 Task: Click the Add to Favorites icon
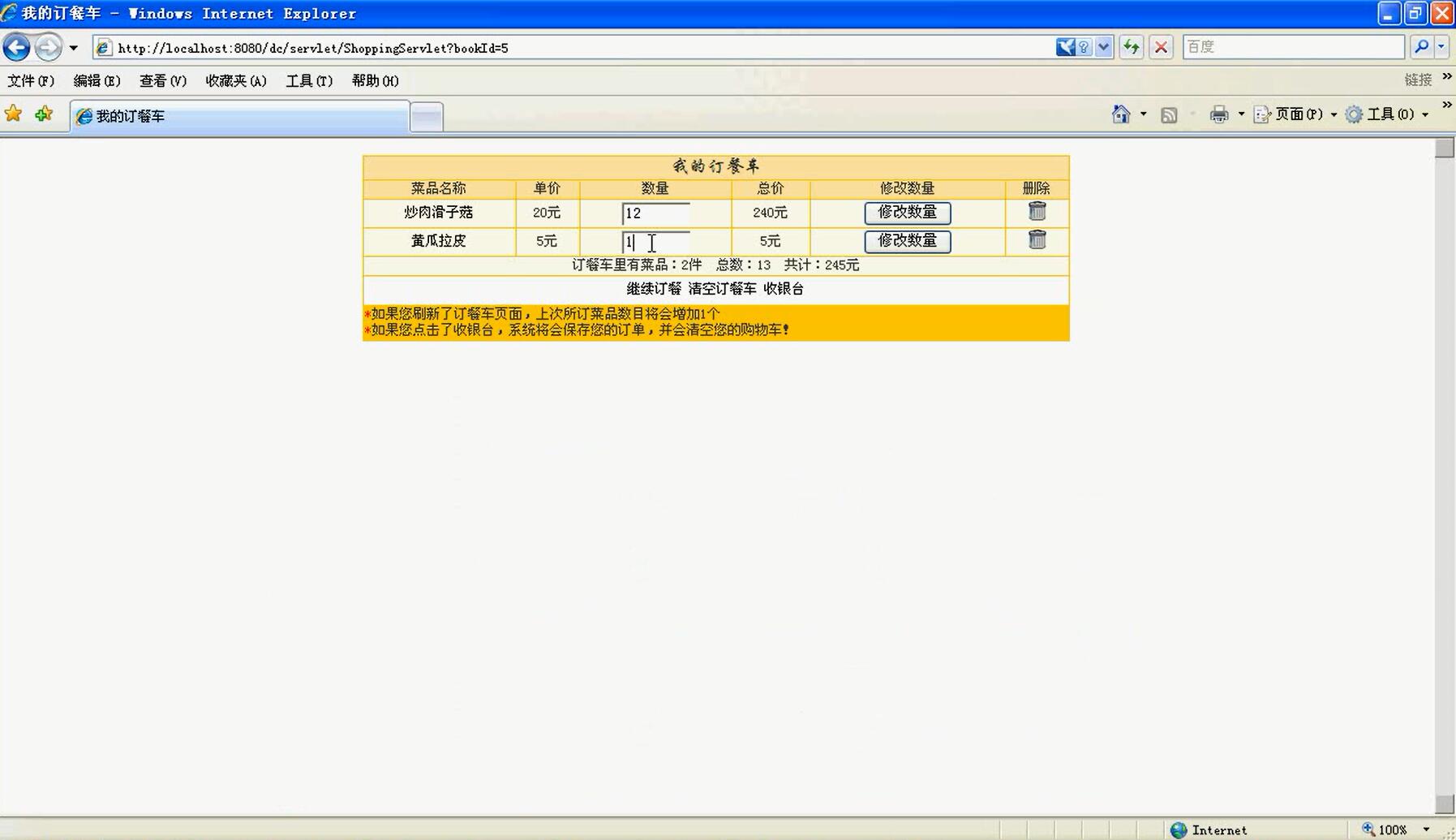pos(44,114)
